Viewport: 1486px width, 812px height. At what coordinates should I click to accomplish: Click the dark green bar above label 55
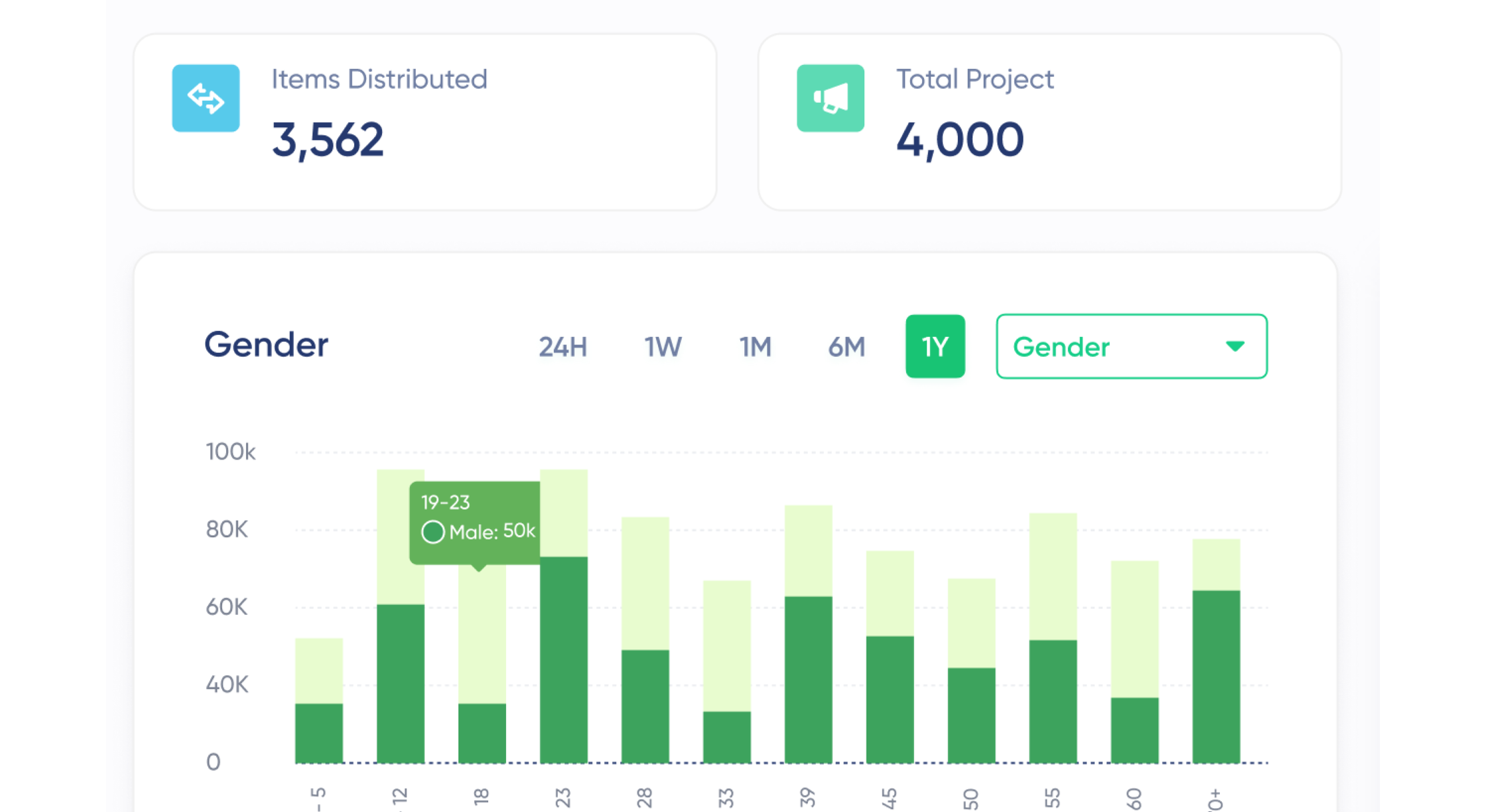point(1053,701)
